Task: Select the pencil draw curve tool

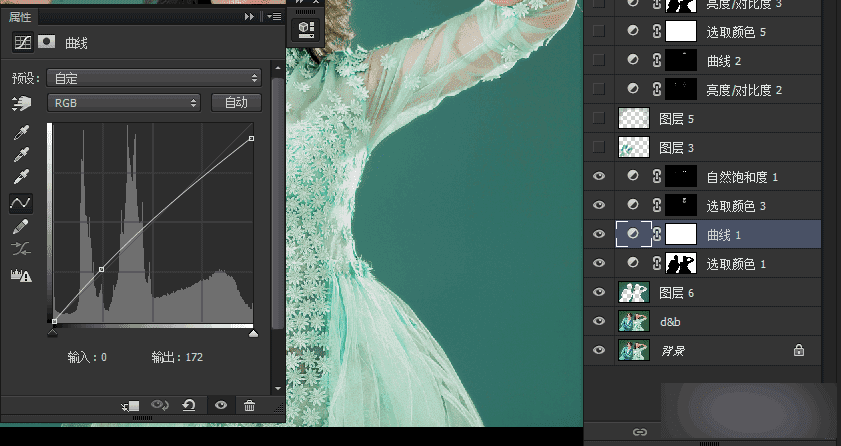Action: tap(20, 228)
